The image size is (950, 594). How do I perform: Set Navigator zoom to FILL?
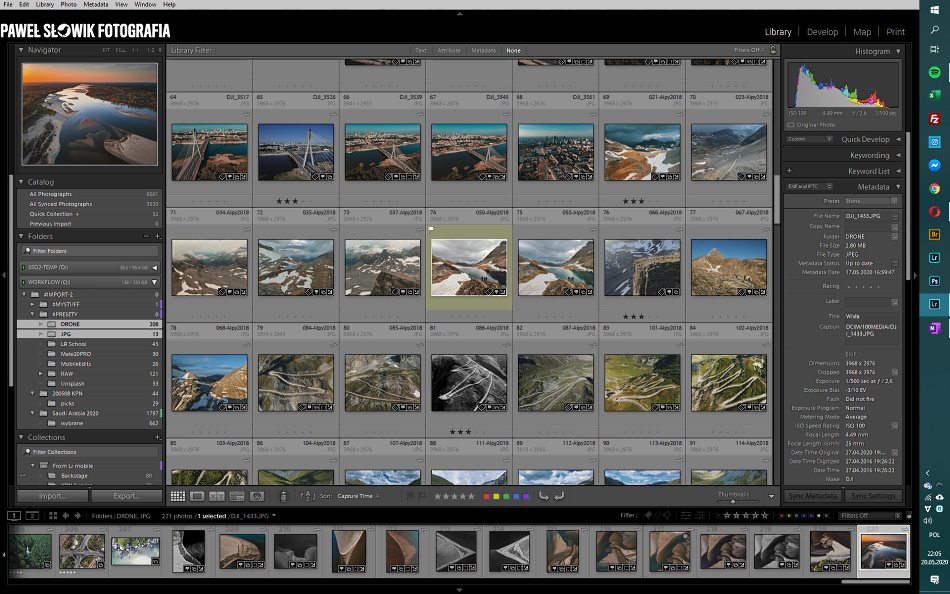[121, 50]
